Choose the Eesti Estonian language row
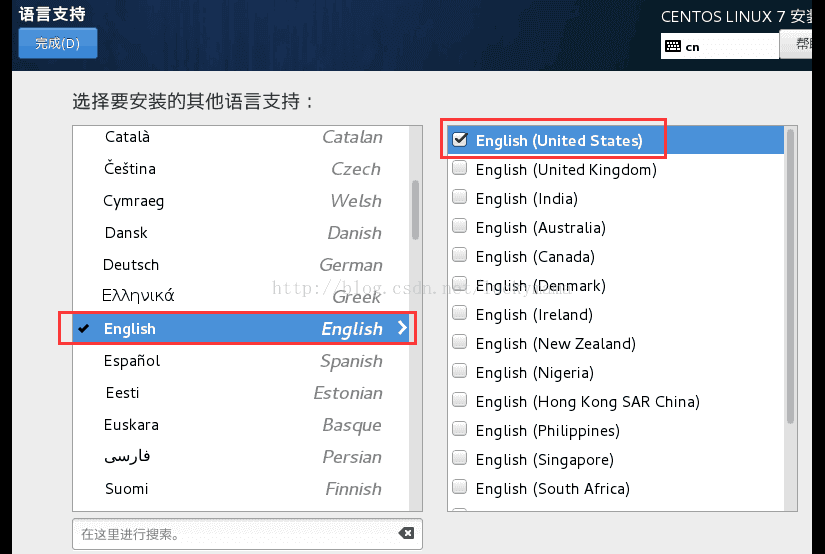Screen dimensions: 825x554 (240, 393)
